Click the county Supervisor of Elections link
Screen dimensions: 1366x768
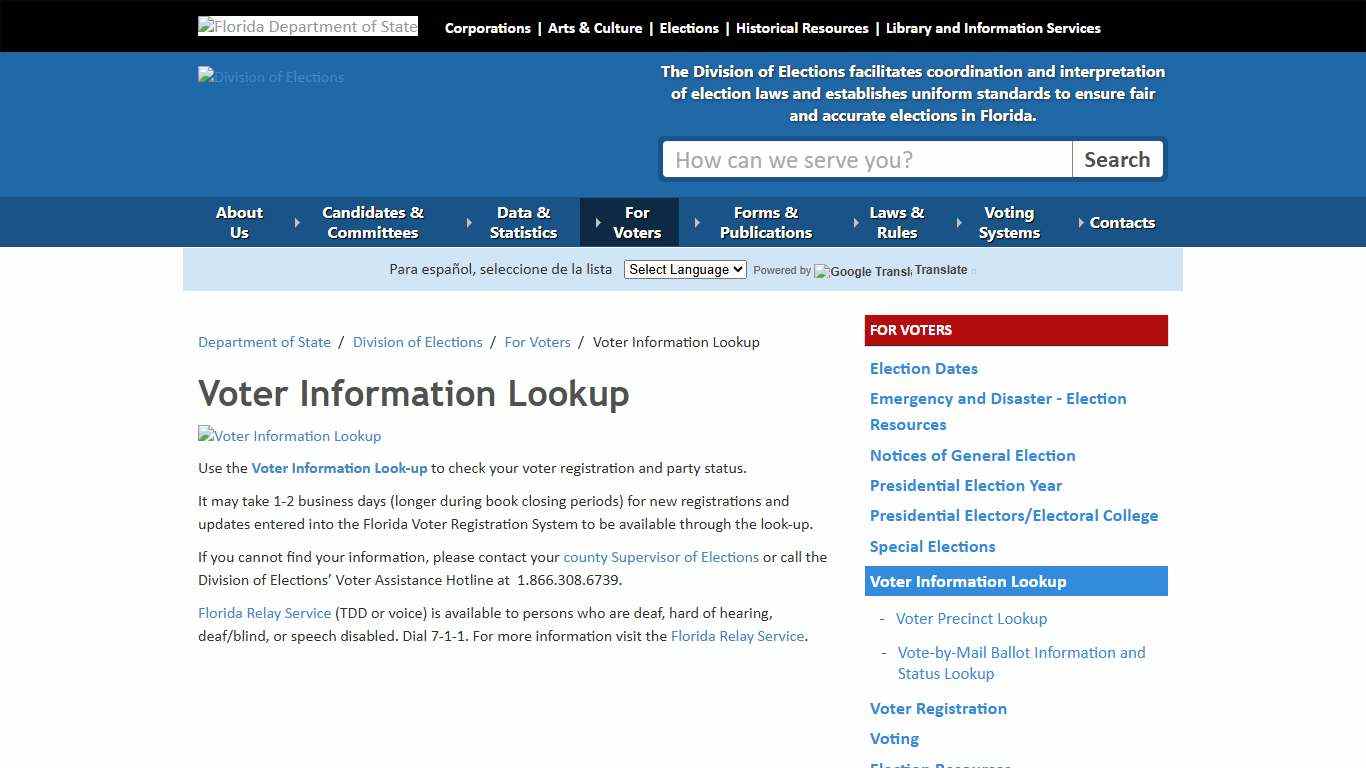click(x=661, y=557)
